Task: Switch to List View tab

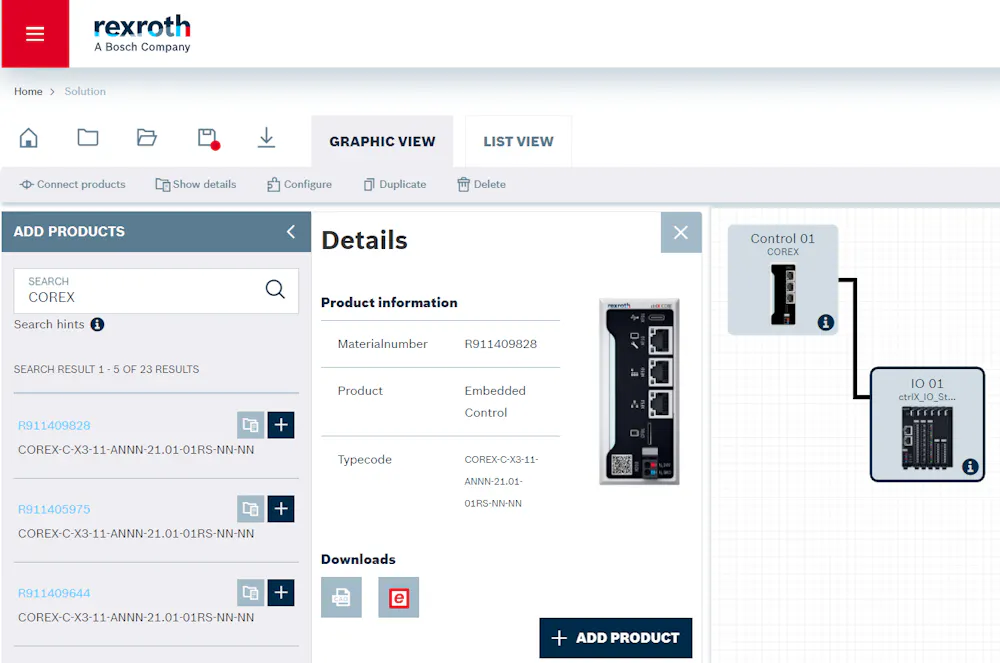Action: click(518, 142)
